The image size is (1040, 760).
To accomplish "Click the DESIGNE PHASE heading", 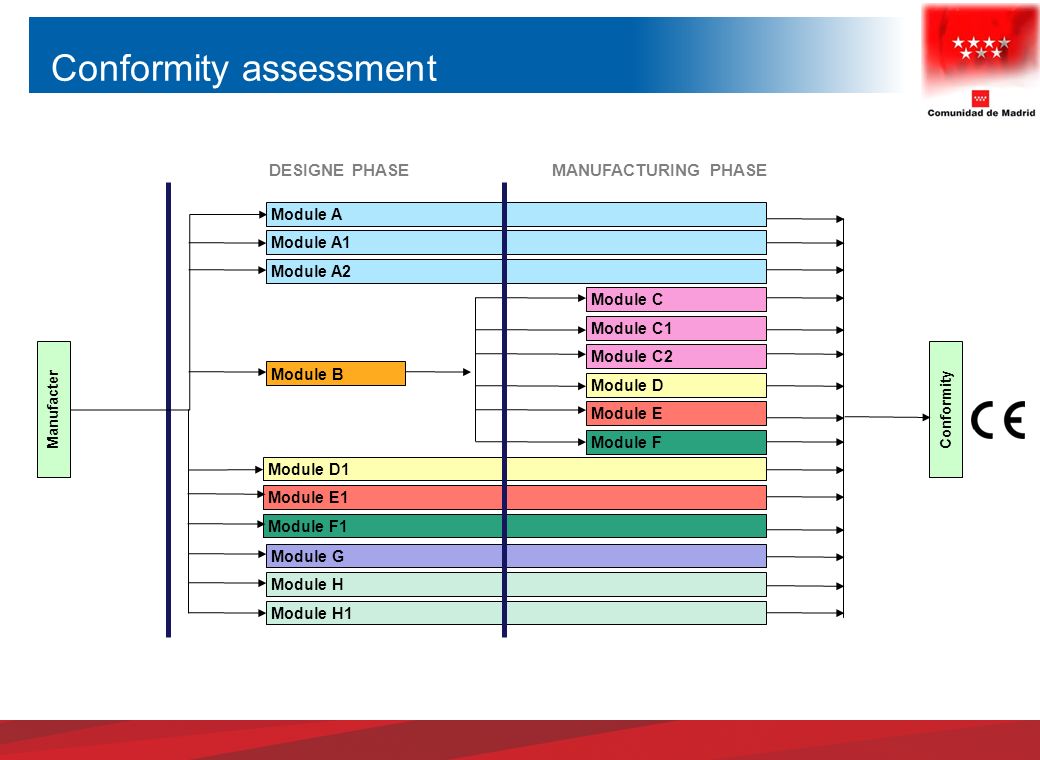I will click(339, 170).
